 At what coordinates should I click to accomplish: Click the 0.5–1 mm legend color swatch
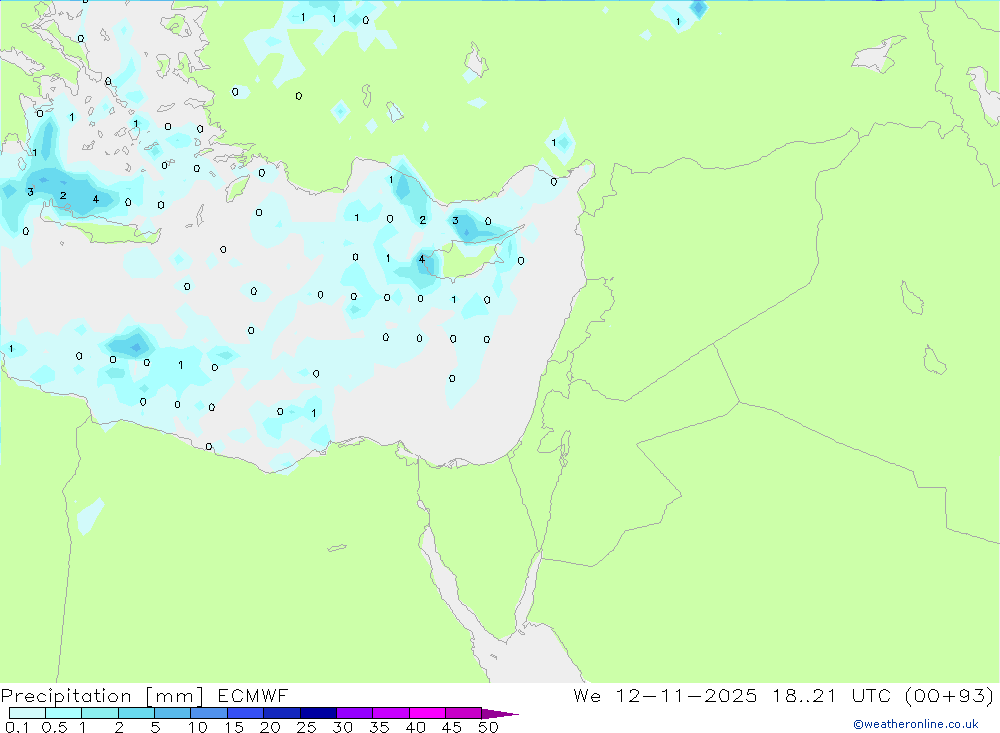click(63, 713)
